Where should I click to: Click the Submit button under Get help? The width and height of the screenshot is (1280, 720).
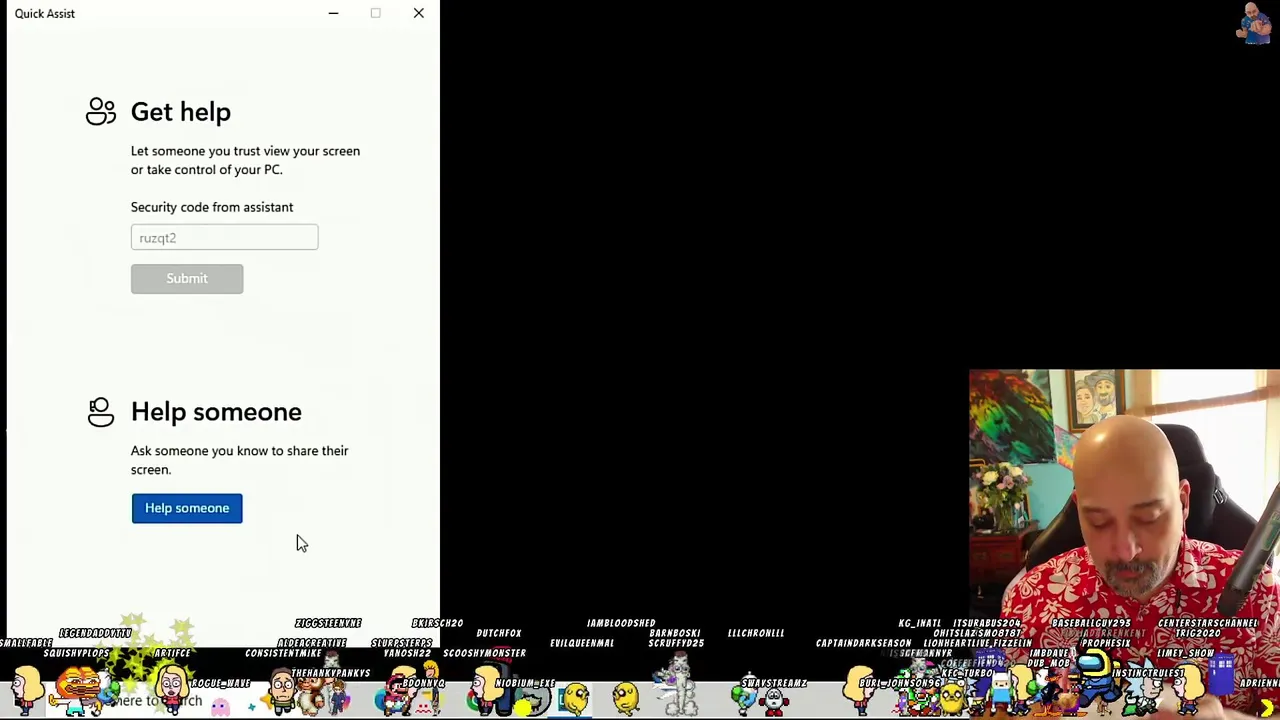187,279
